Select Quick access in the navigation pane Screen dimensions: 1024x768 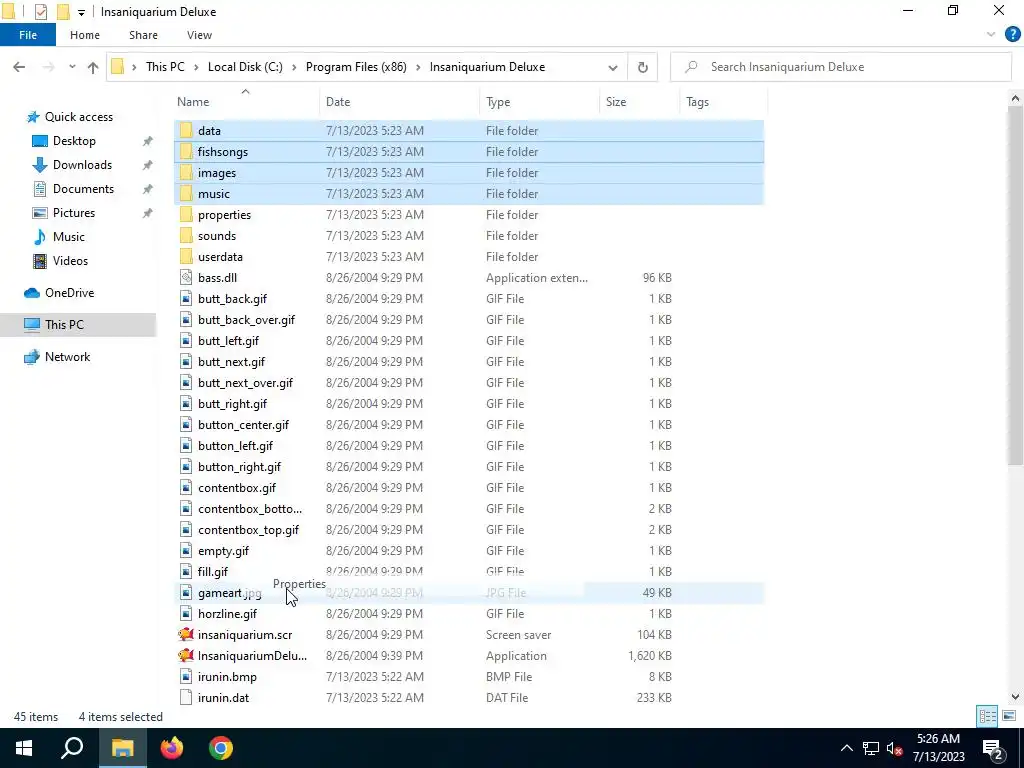point(78,117)
